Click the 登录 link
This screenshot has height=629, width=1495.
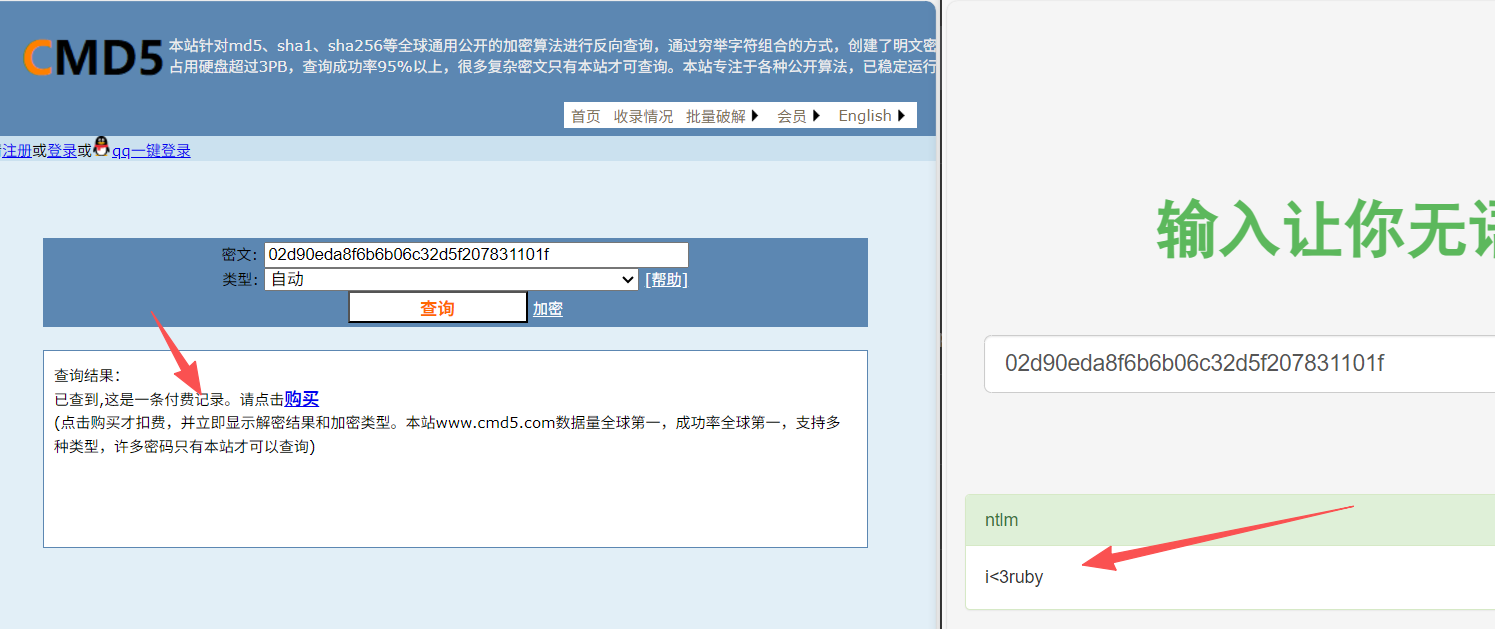coord(62,151)
